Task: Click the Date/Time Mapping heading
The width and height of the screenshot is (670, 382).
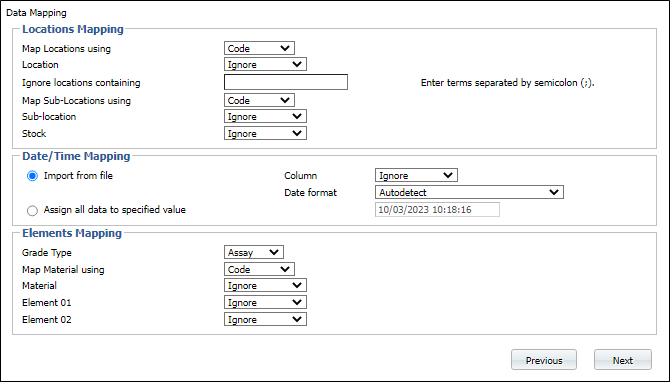Action: point(76,156)
